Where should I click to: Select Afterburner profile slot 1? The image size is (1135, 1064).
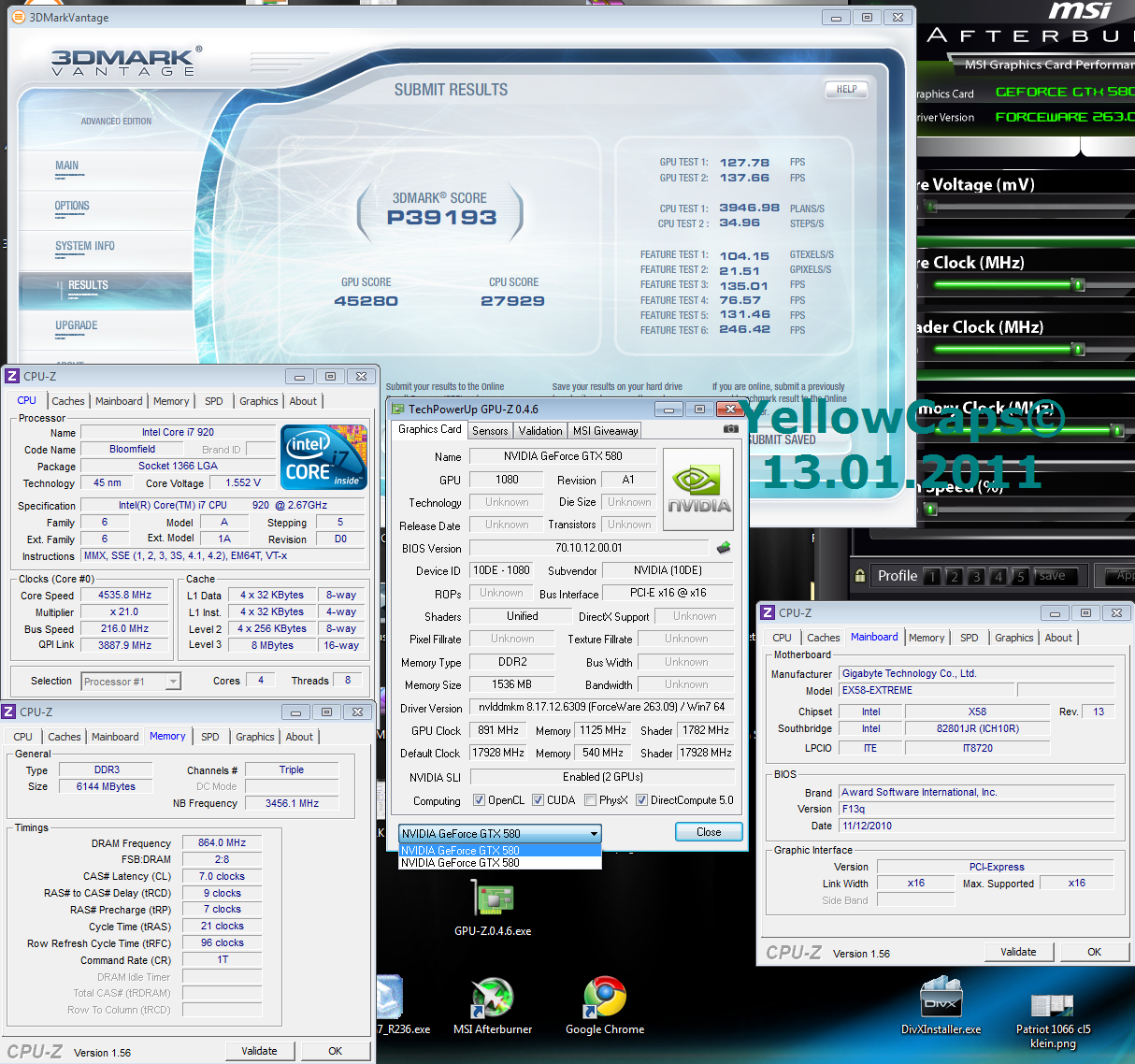[932, 577]
